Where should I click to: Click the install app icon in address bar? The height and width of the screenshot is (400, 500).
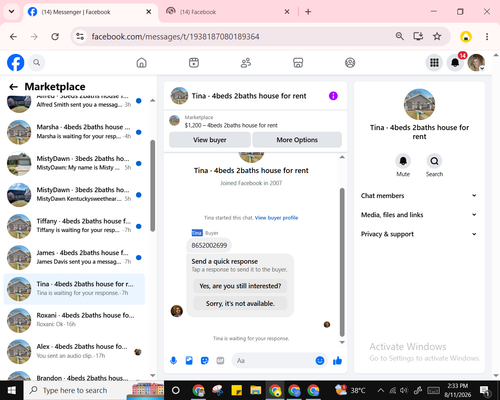[418, 36]
